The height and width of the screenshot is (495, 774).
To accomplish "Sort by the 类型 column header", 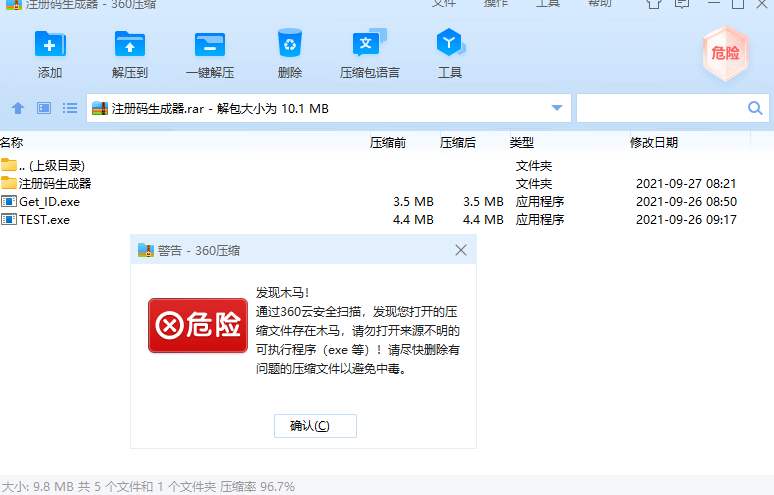I will click(522, 143).
